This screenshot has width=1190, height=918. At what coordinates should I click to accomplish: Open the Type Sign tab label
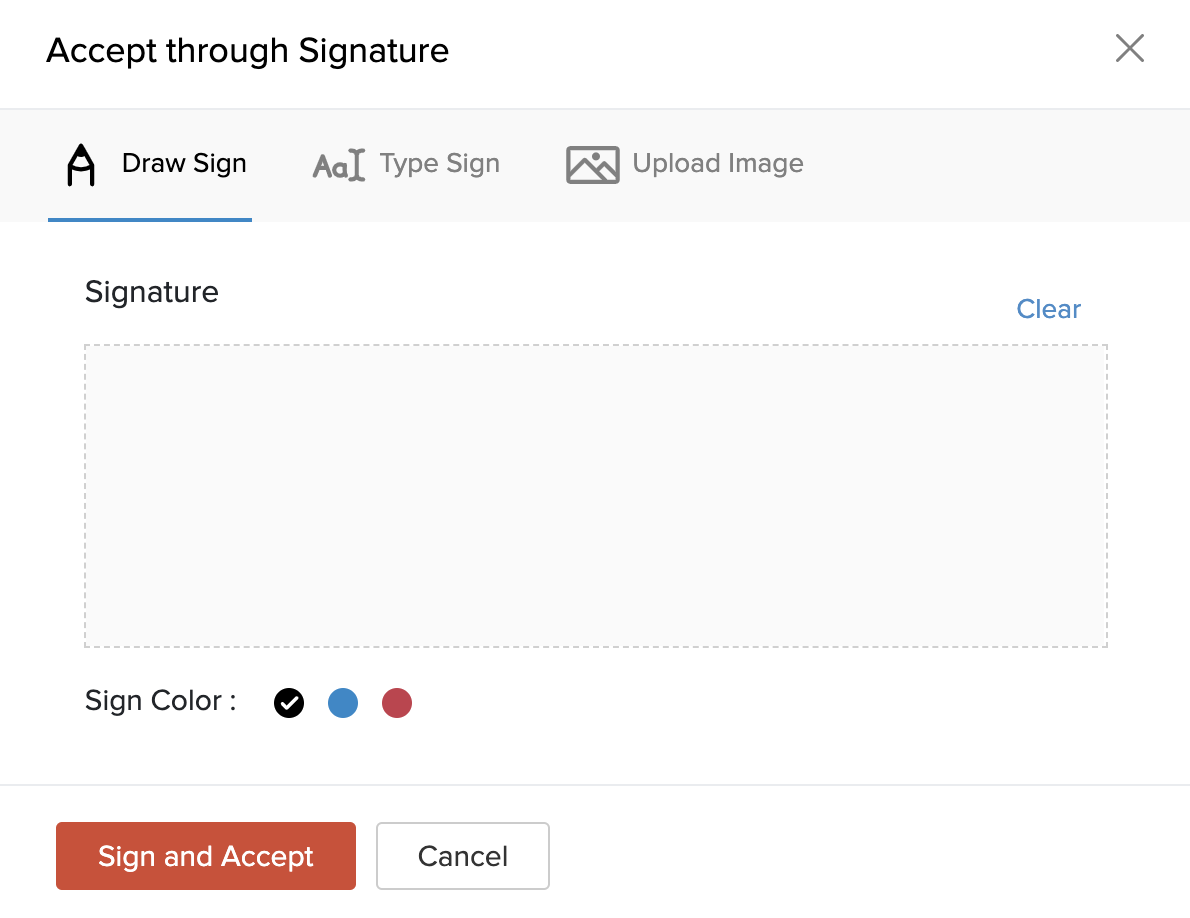click(x=440, y=164)
